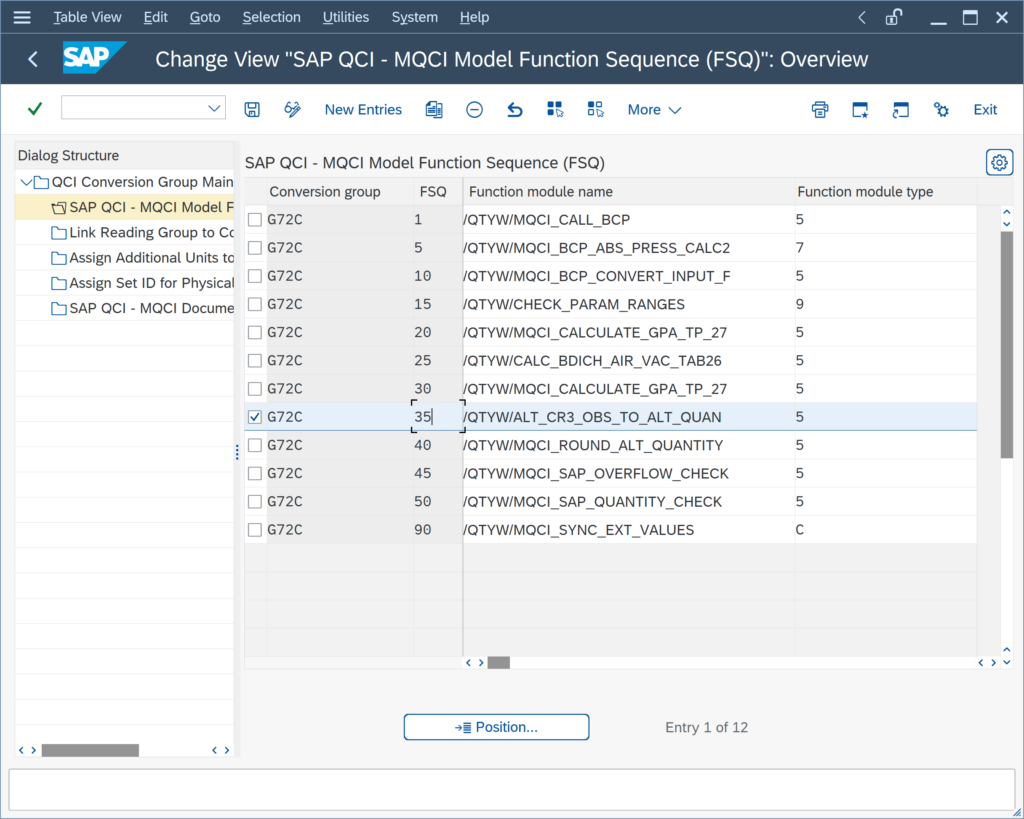Check the row with FSQ 1 checkbox
Screen dimensions: 1024x819
click(x=255, y=220)
